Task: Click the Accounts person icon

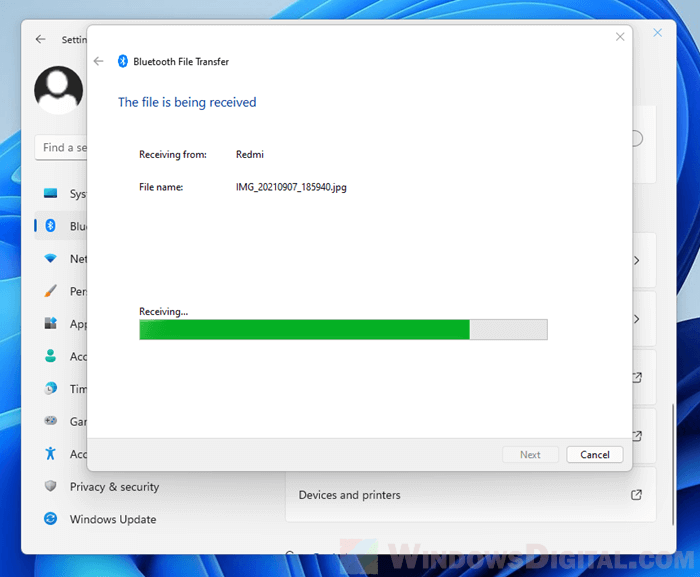Action: coord(51,356)
